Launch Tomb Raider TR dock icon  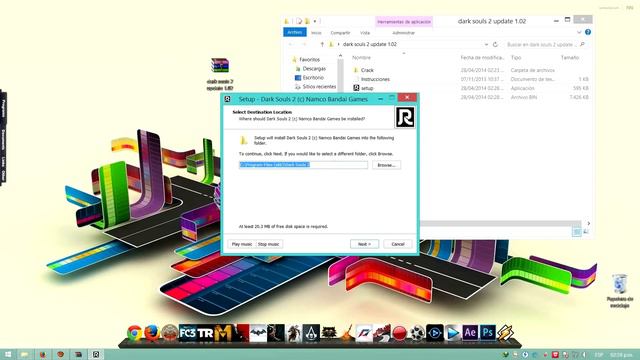coord(205,333)
